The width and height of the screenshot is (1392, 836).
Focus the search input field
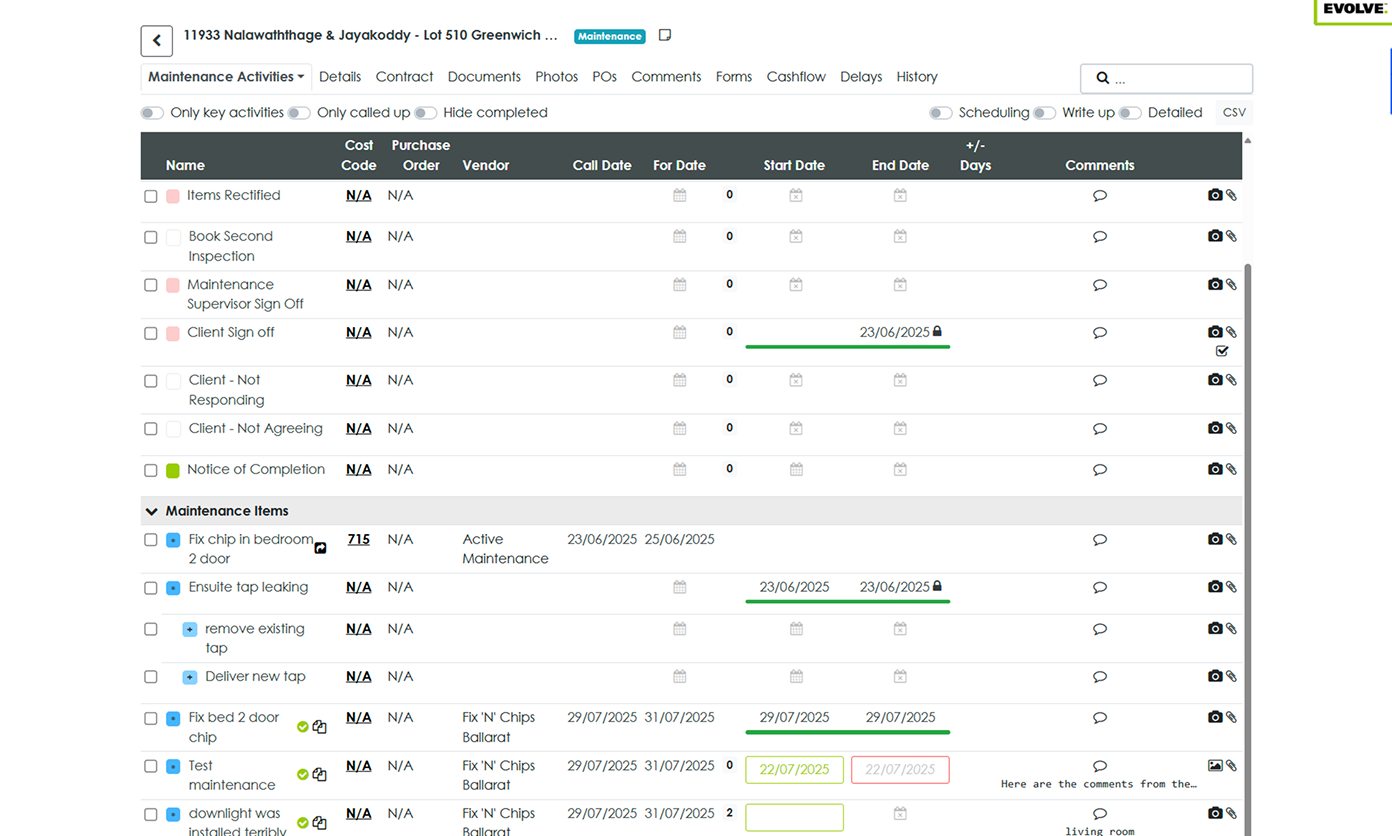[1166, 78]
